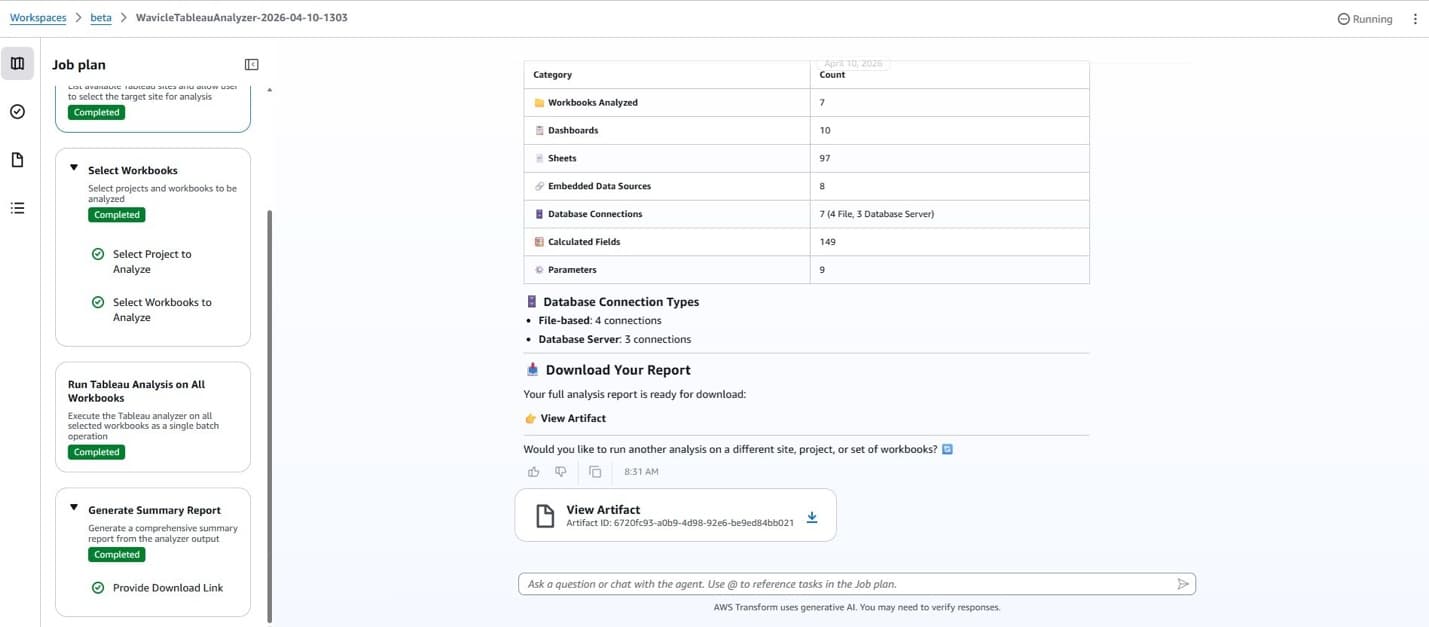Click the Parameters gear icon
Image resolution: width=1429 pixels, height=627 pixels.
[539, 270]
